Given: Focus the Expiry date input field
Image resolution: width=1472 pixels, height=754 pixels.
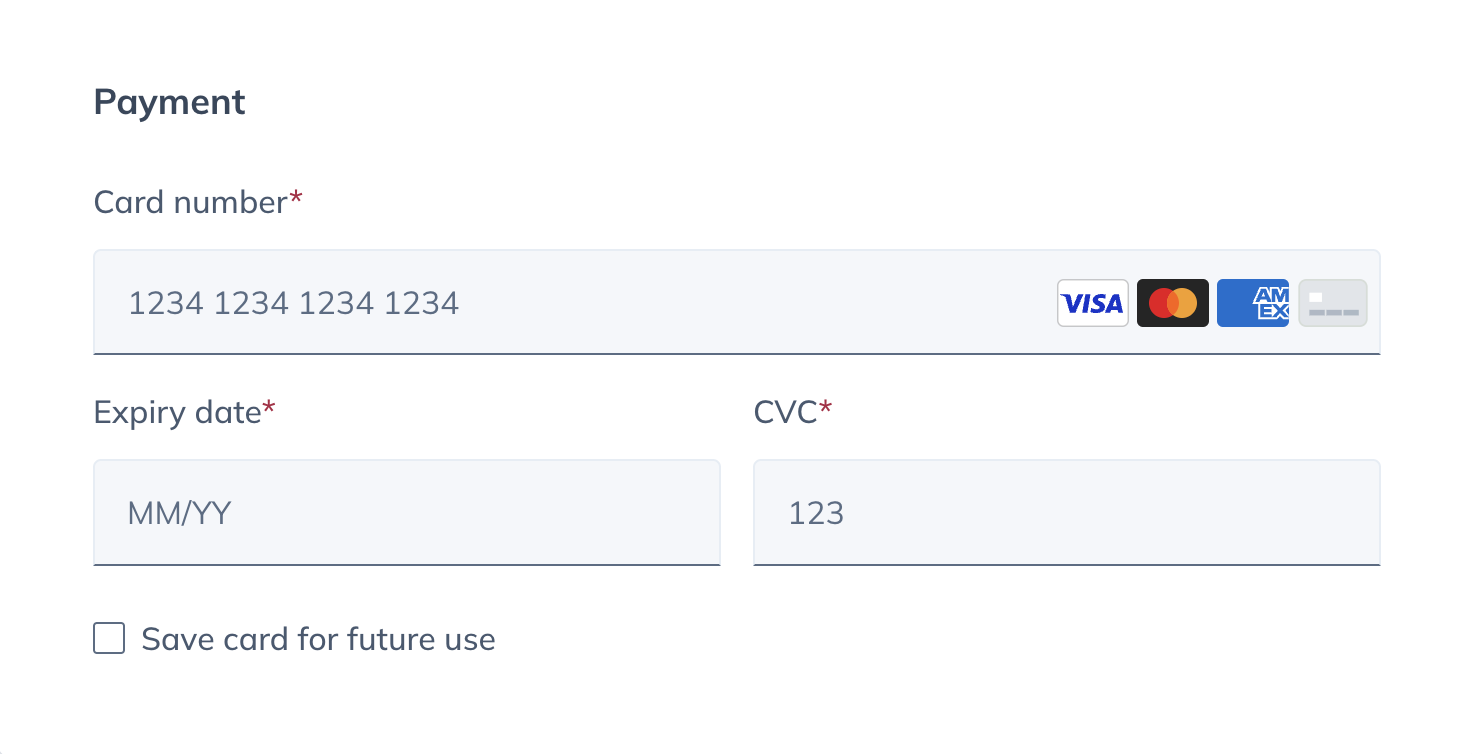Looking at the screenshot, I should pos(407,513).
